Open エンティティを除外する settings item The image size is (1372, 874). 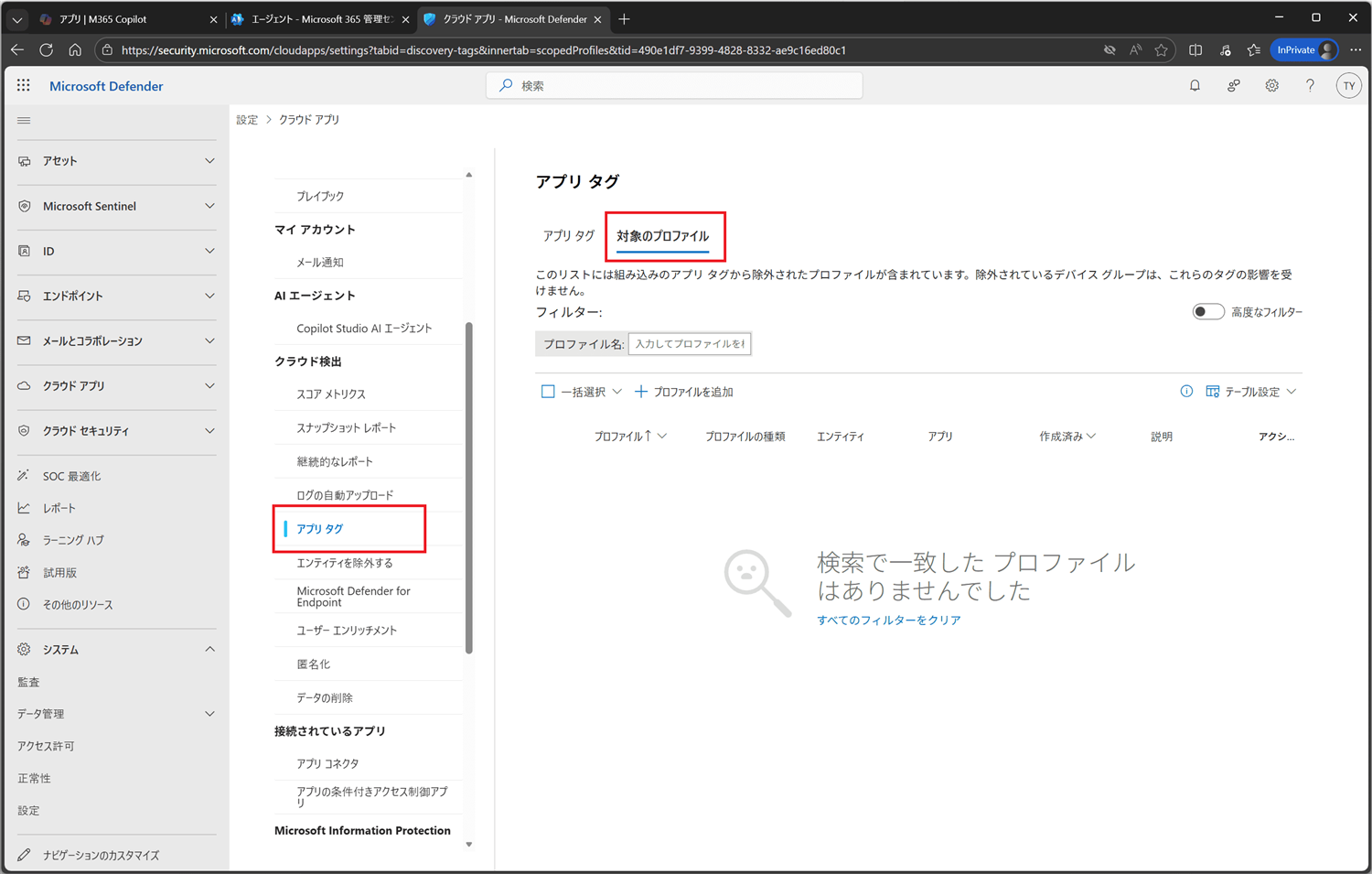click(x=345, y=563)
